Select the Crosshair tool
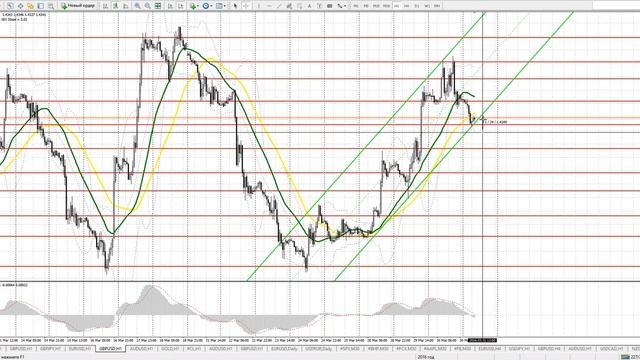This screenshot has height=360, width=640. [247, 6]
